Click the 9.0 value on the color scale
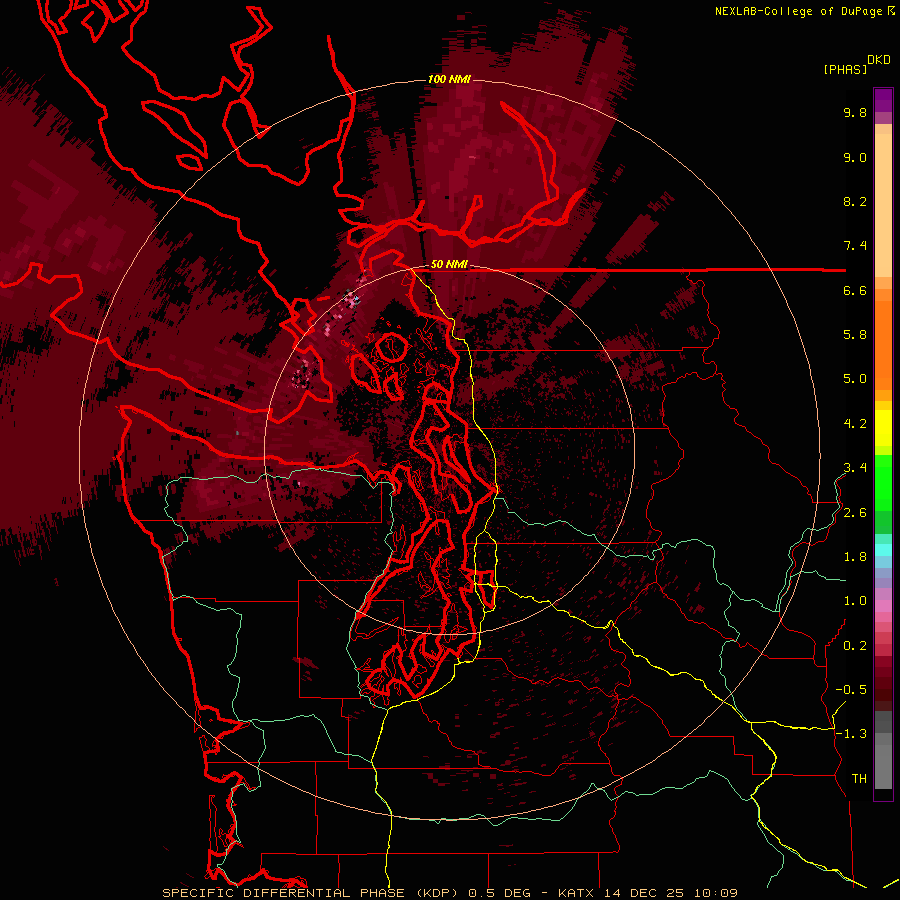 point(855,157)
